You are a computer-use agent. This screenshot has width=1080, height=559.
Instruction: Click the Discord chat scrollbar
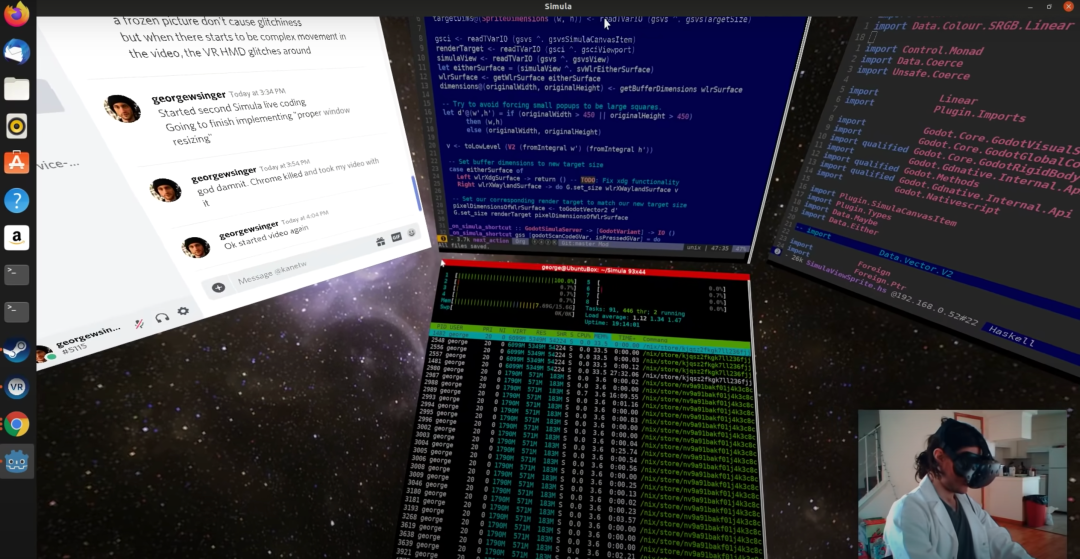(415, 194)
